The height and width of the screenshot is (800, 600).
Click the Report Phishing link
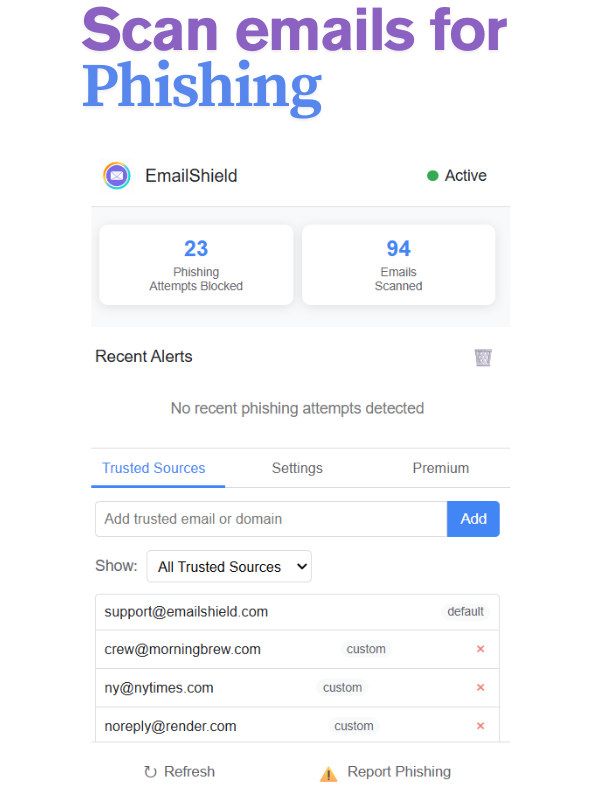click(399, 772)
